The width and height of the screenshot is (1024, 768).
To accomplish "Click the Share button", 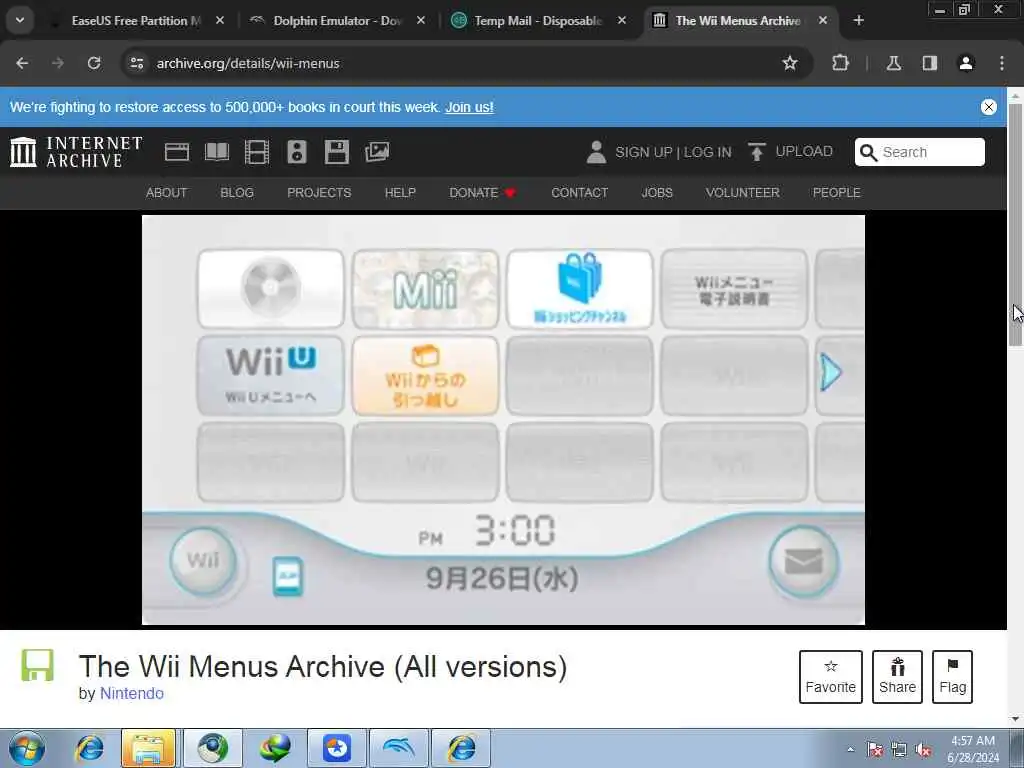I will pyautogui.click(x=897, y=677).
